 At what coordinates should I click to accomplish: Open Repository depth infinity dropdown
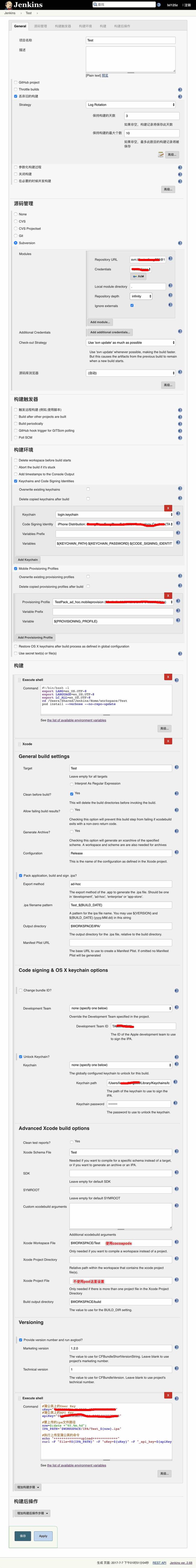(x=141, y=296)
